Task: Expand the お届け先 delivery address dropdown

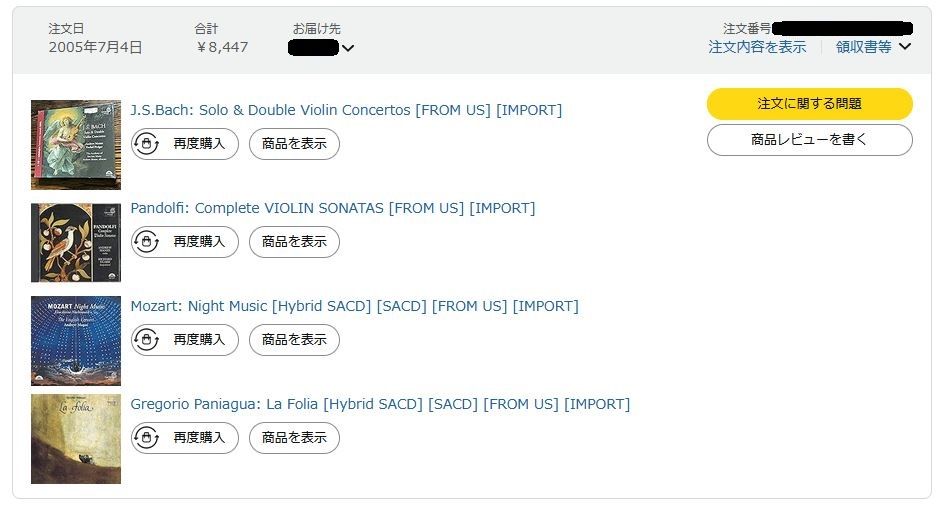Action: [x=348, y=48]
